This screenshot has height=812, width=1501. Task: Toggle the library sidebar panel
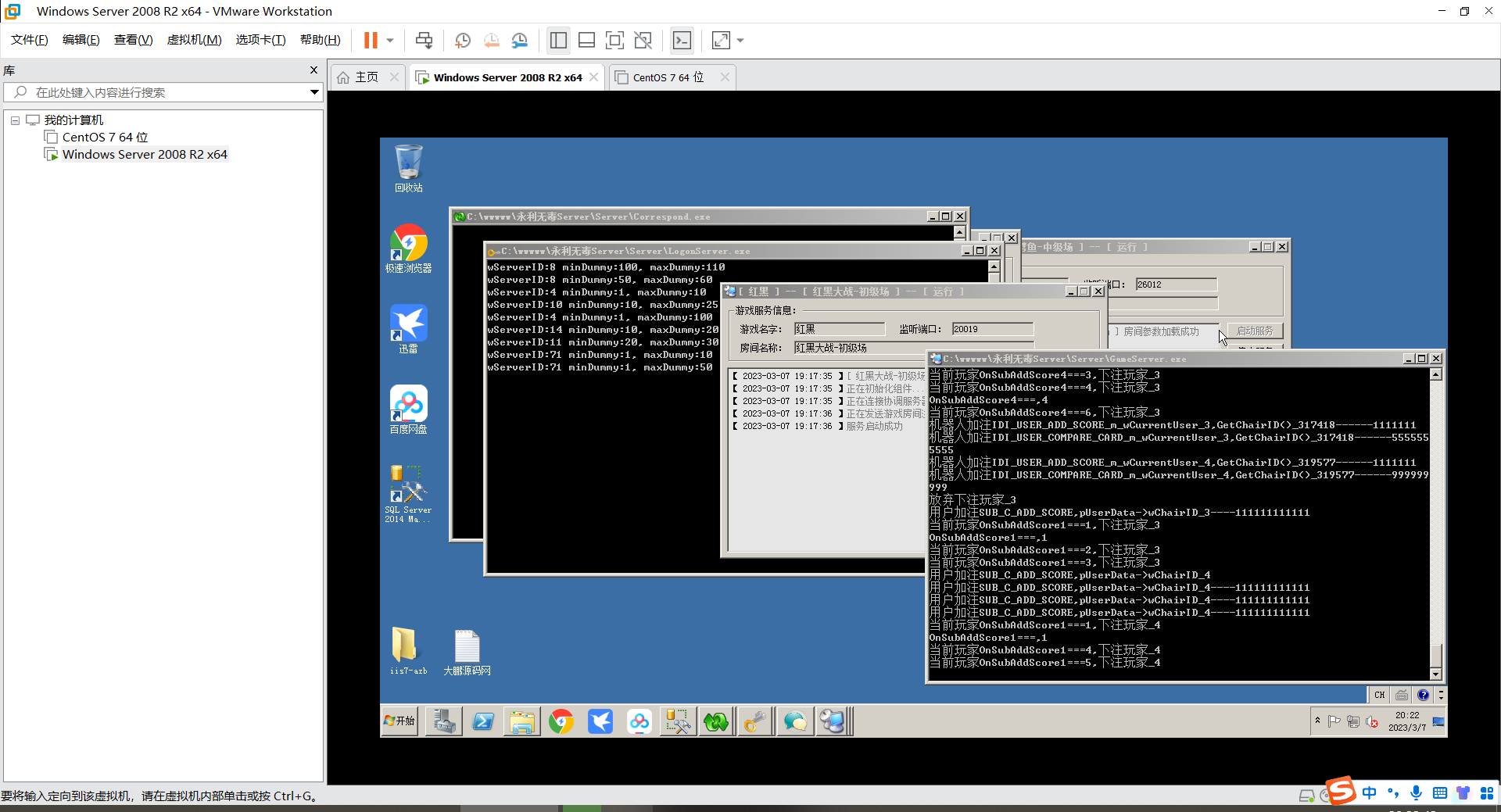[x=558, y=41]
